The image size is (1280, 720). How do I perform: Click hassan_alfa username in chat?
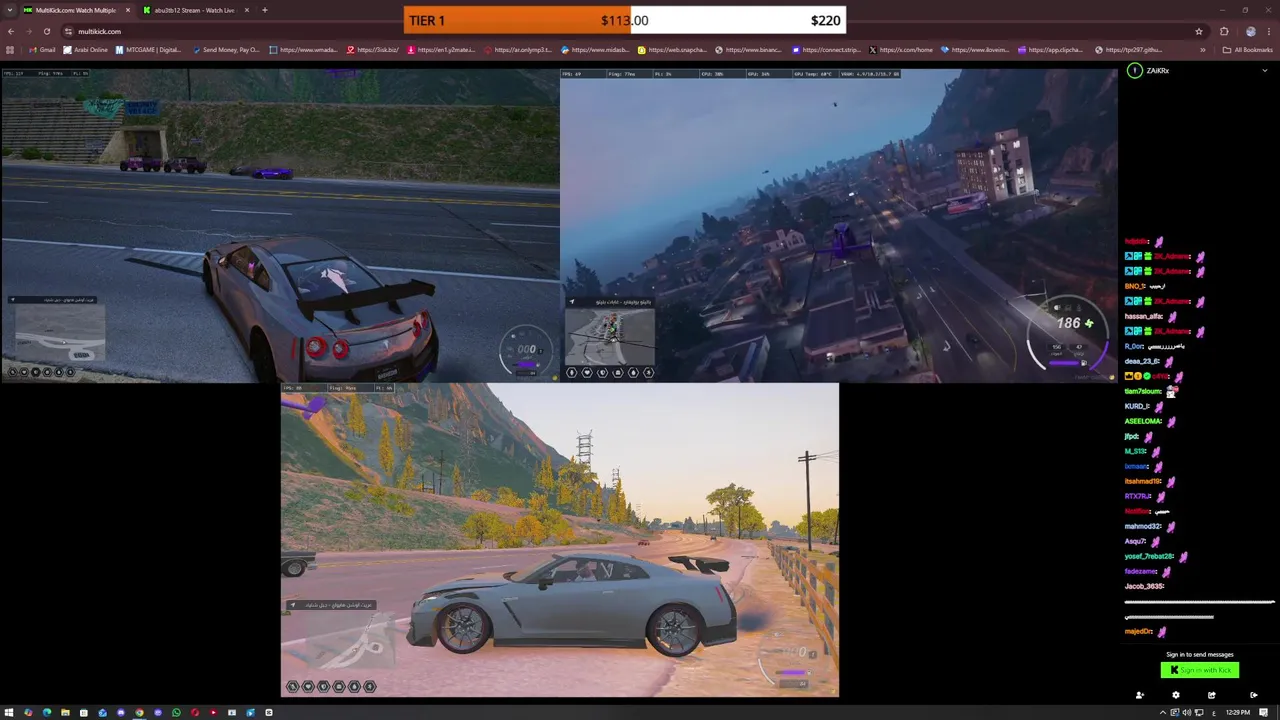click(x=1144, y=316)
